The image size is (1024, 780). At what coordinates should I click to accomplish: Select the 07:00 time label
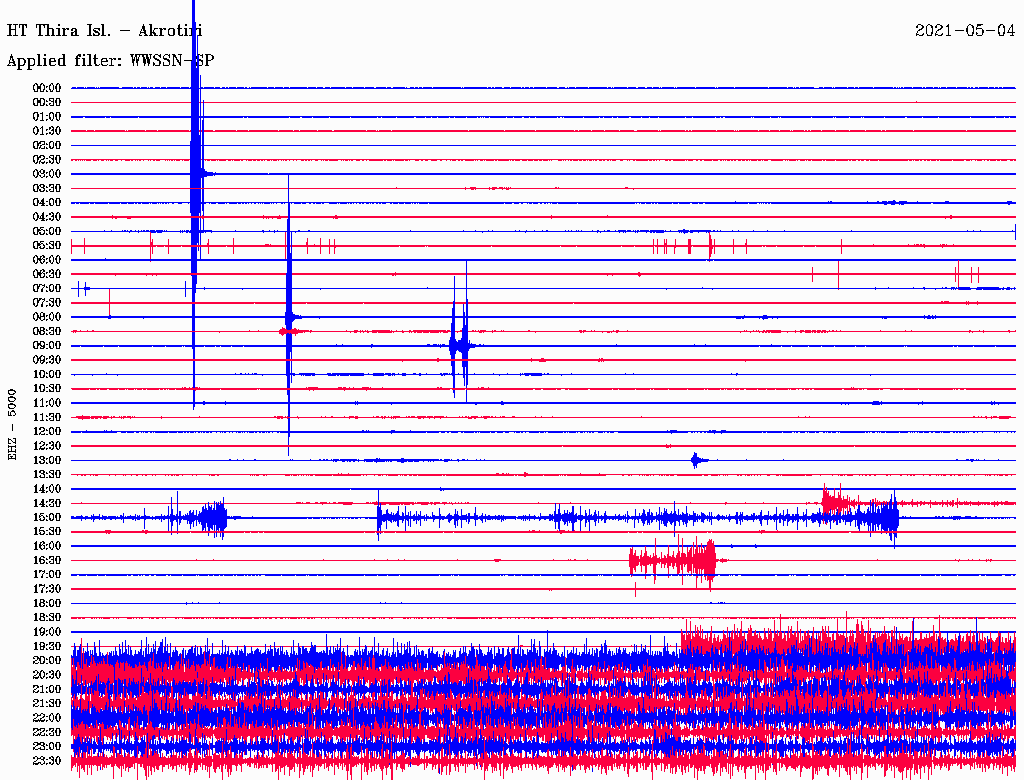46,289
